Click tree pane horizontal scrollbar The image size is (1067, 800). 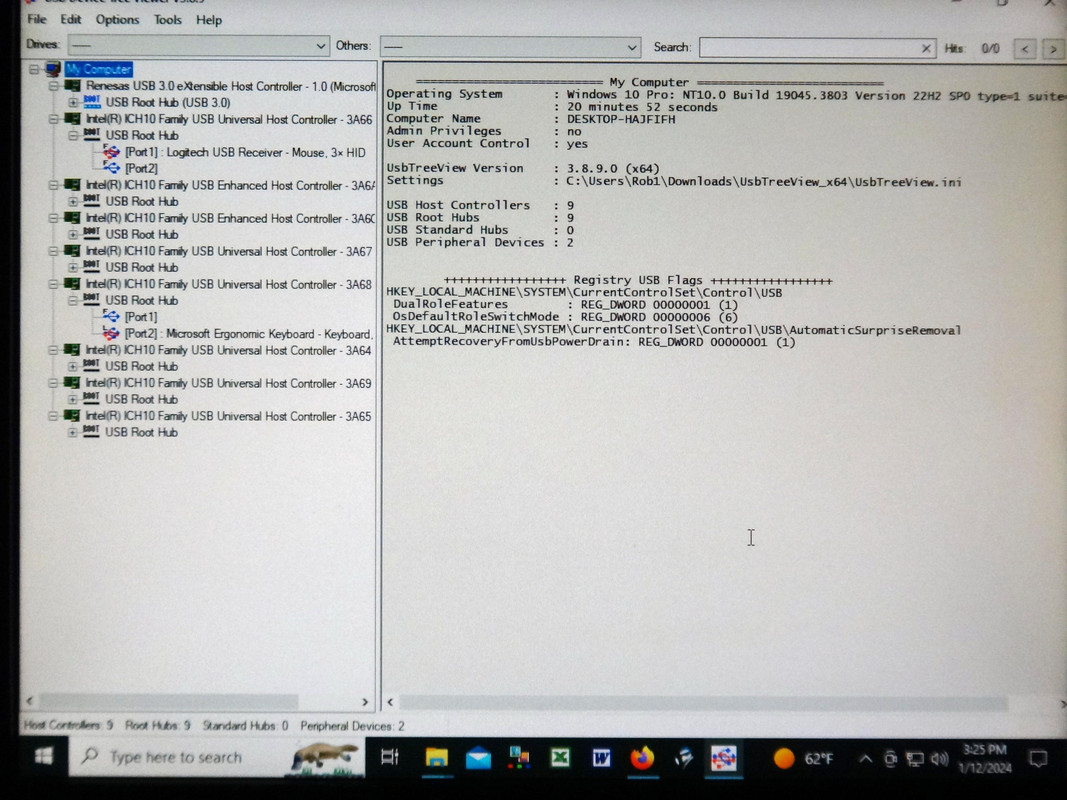pos(168,701)
